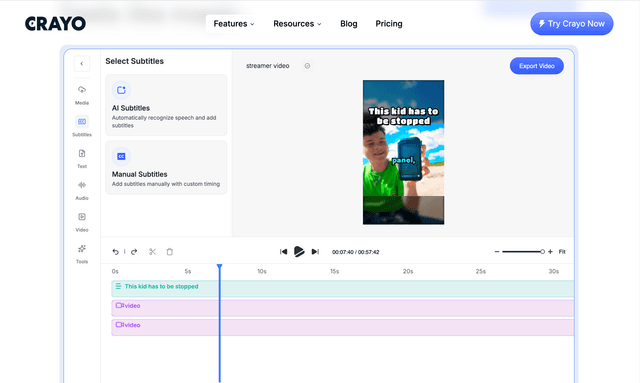The width and height of the screenshot is (640, 383).
Task: Redo the last edit
Action: point(134,252)
